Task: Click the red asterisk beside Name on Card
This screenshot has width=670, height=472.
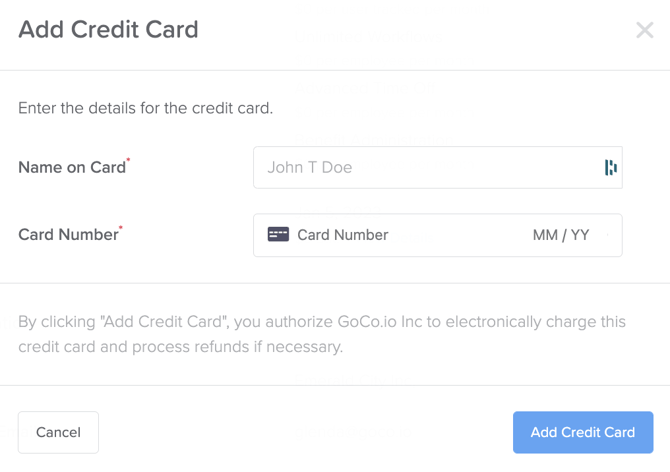Action: [128, 160]
